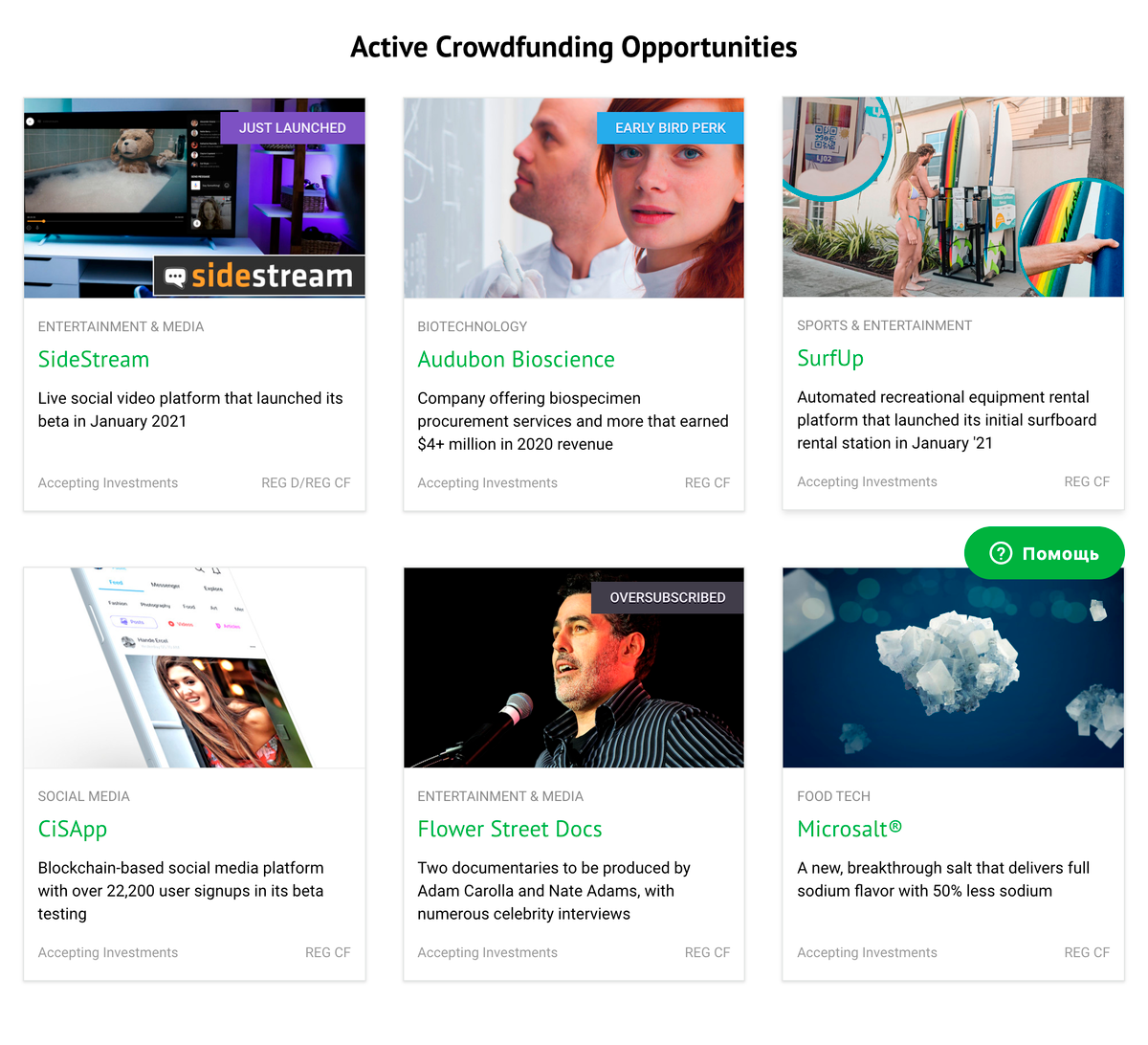The width and height of the screenshot is (1148, 1045).
Task: Click the SideStream video preview thumbnail
Action: coord(194,198)
